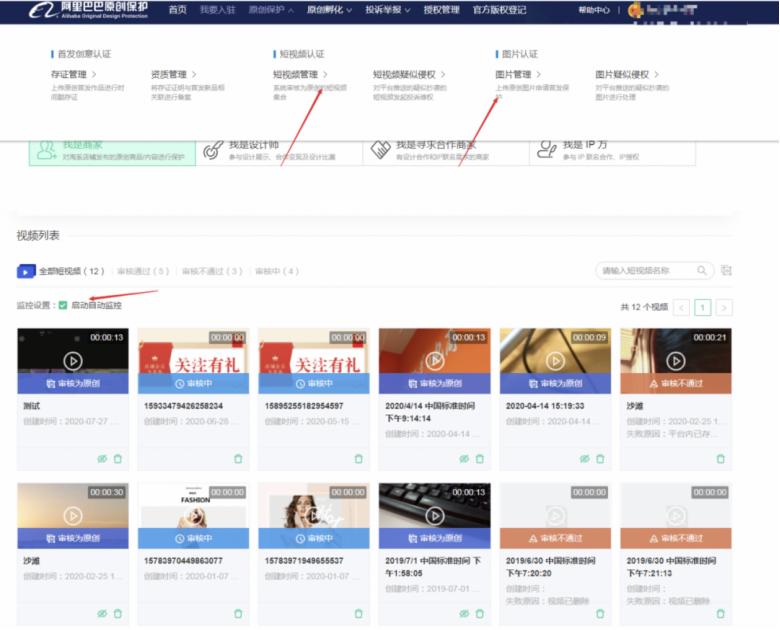Toggle monitoring eye icon on 测试 video
Screen dimensions: 780x630
102,459
